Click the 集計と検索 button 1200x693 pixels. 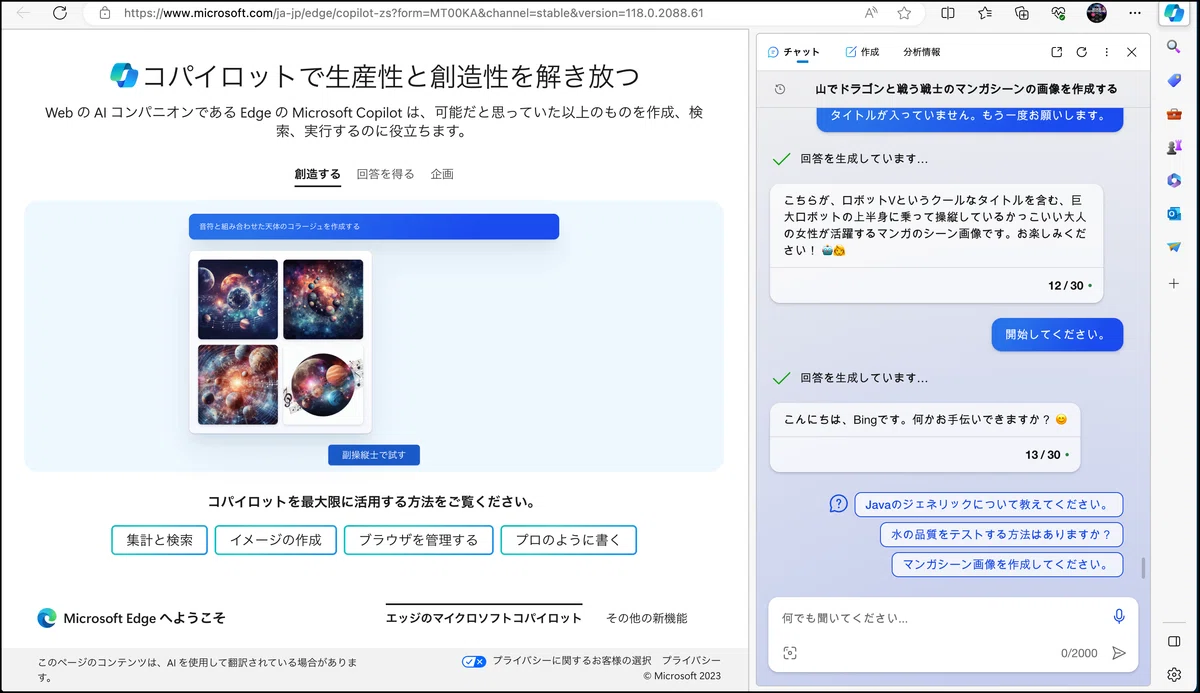coord(159,540)
